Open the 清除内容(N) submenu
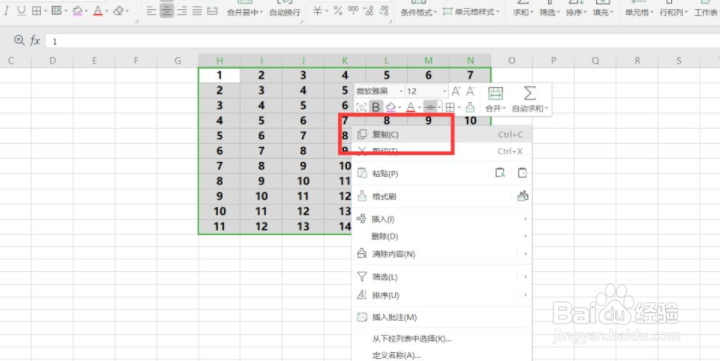Screen dimensions: 720x361 click(441, 254)
